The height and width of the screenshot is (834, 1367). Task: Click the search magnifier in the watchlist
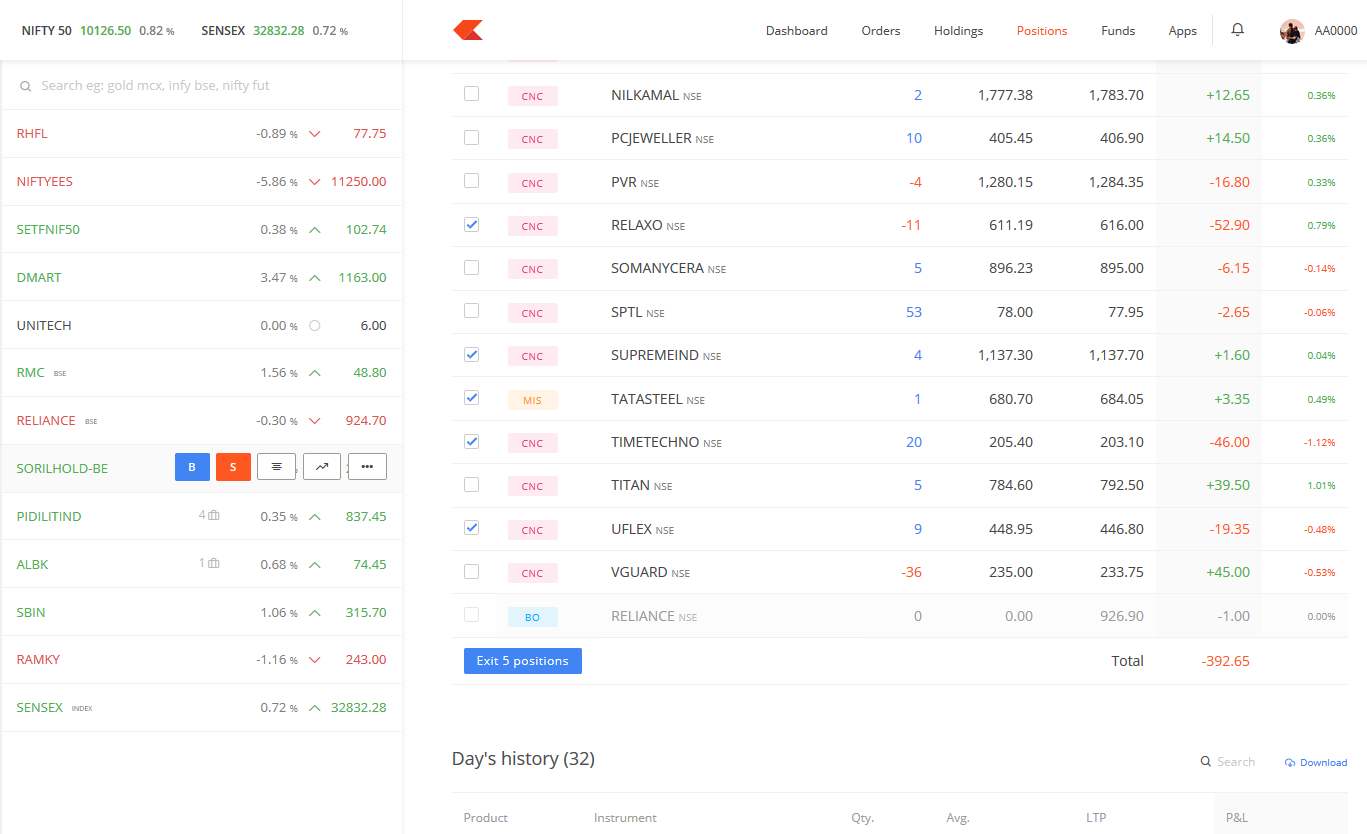26,87
